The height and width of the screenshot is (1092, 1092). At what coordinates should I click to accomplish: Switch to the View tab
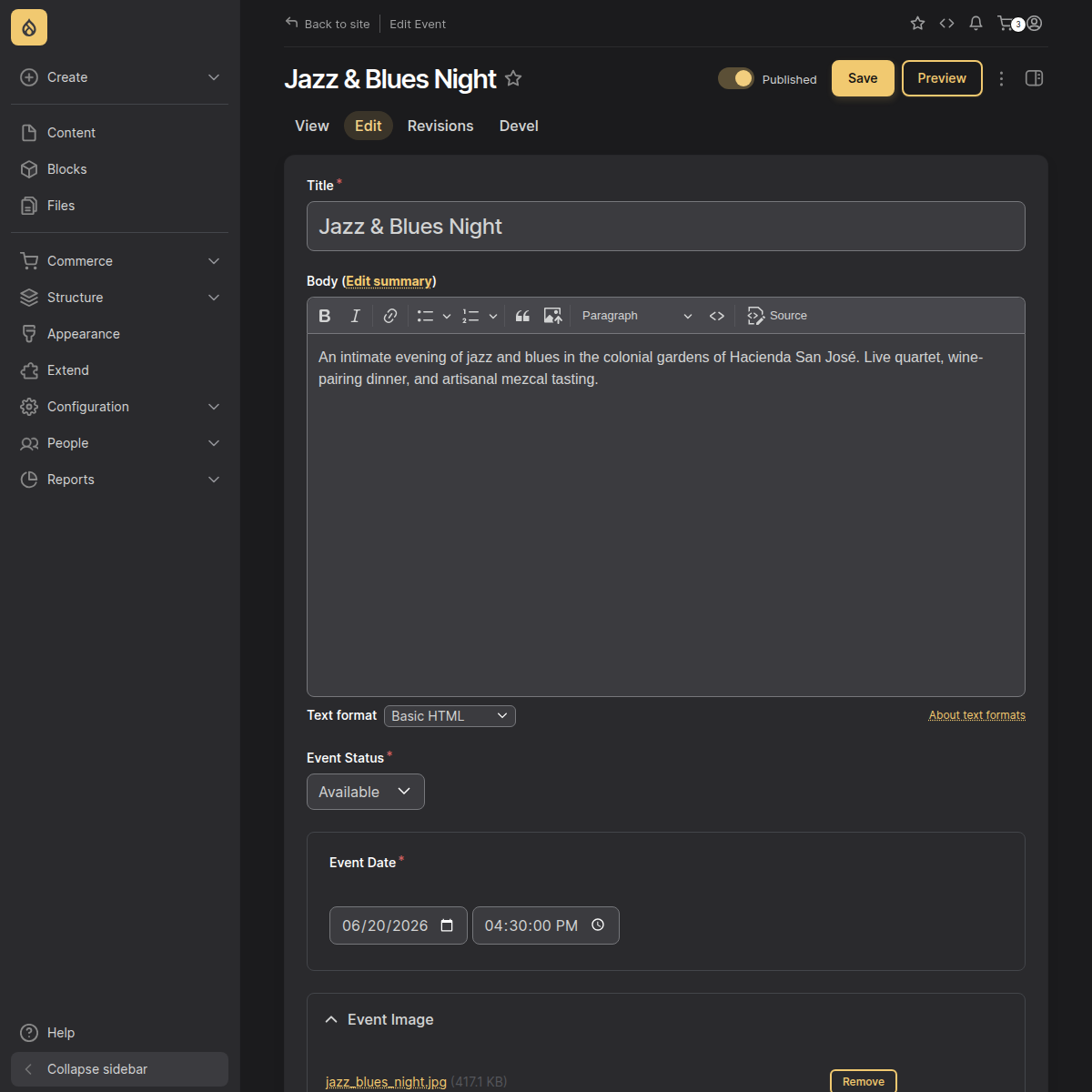[312, 126]
